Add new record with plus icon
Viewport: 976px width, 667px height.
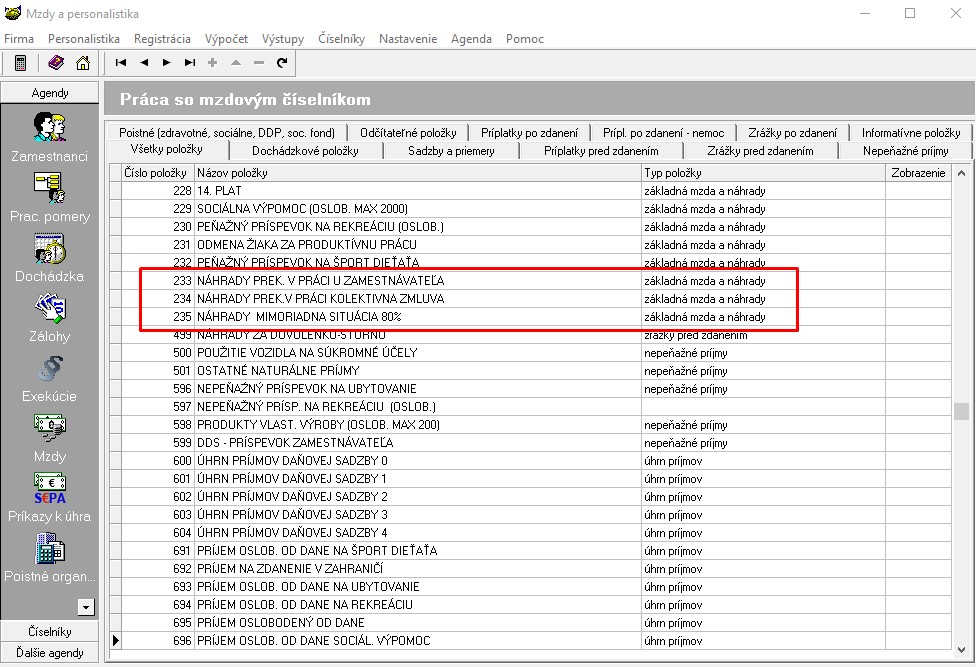coord(213,62)
